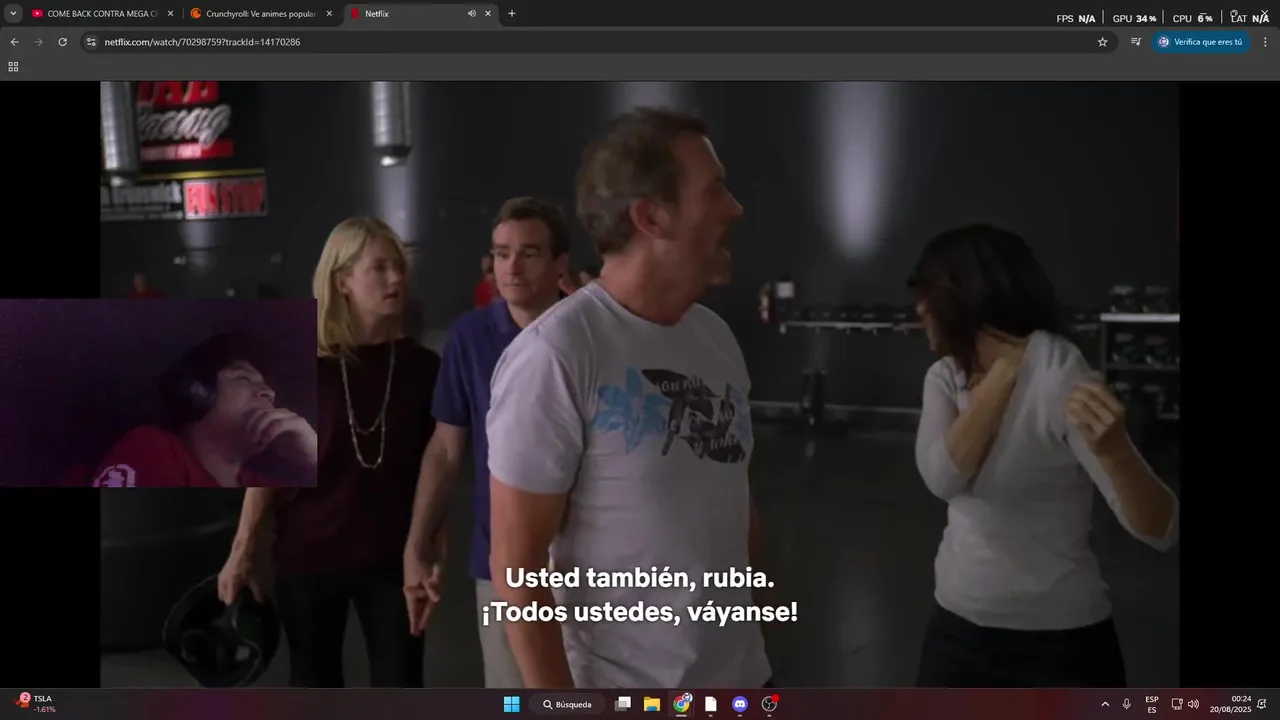Click Verifica que eres tú profile button
The image size is (1280, 720).
click(1200, 42)
